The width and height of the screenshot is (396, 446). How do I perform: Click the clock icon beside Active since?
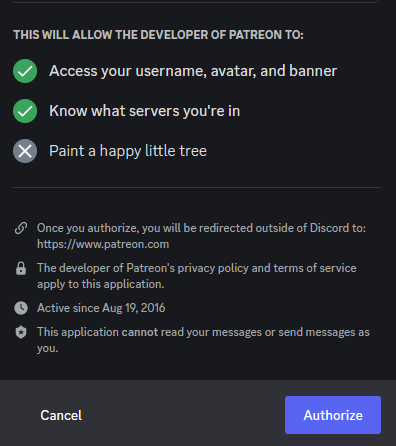tap(21, 308)
